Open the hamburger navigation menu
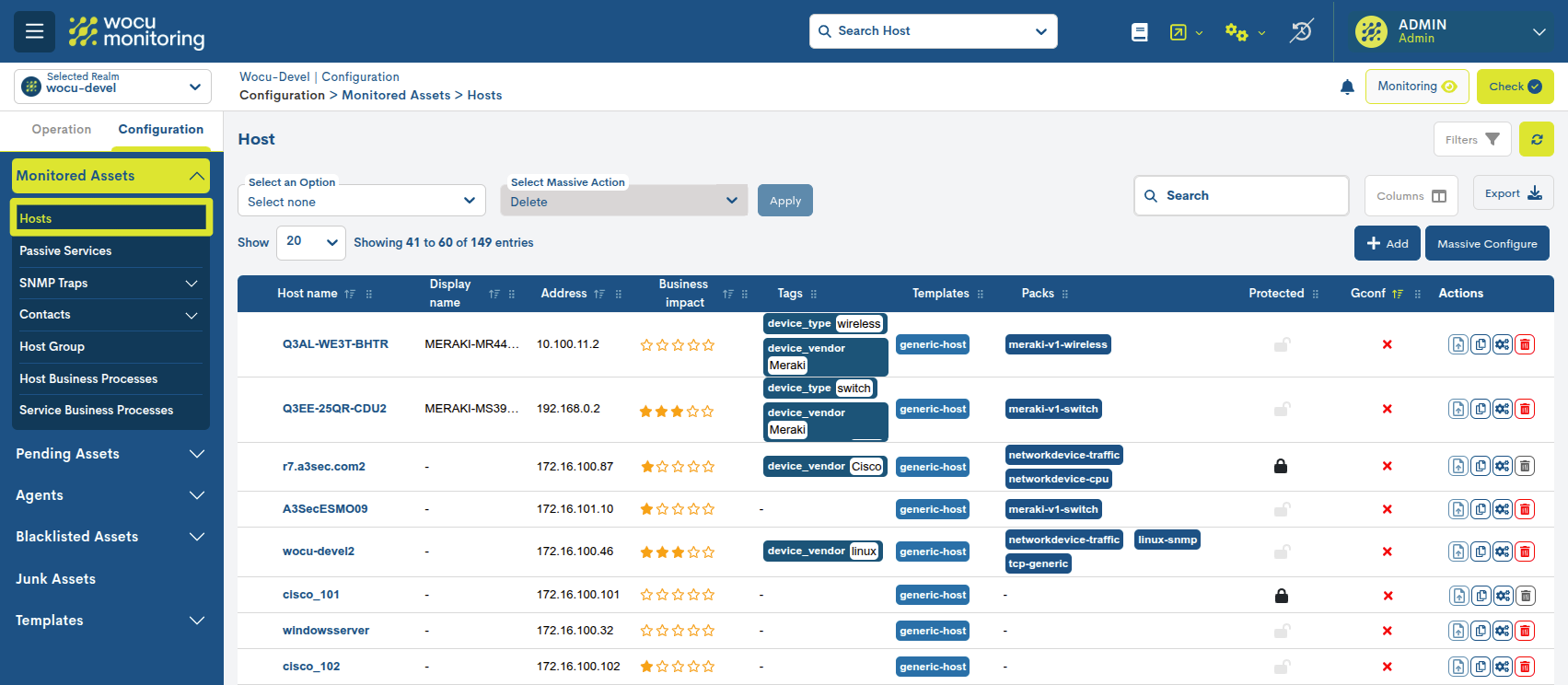 [34, 31]
